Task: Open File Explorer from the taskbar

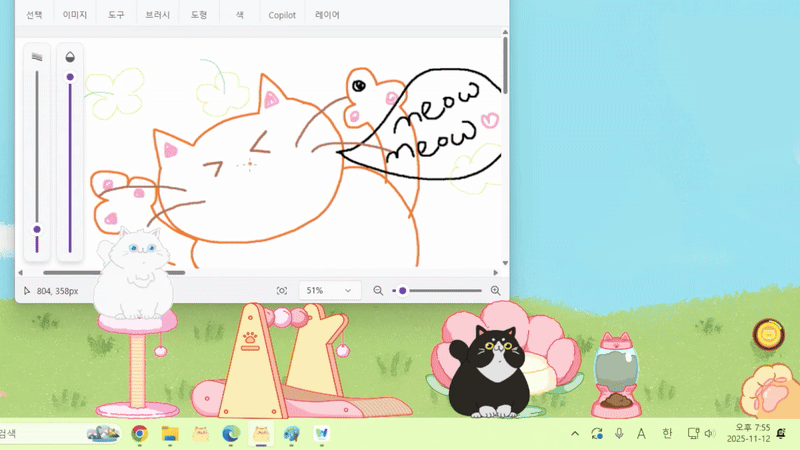Action: click(x=170, y=433)
